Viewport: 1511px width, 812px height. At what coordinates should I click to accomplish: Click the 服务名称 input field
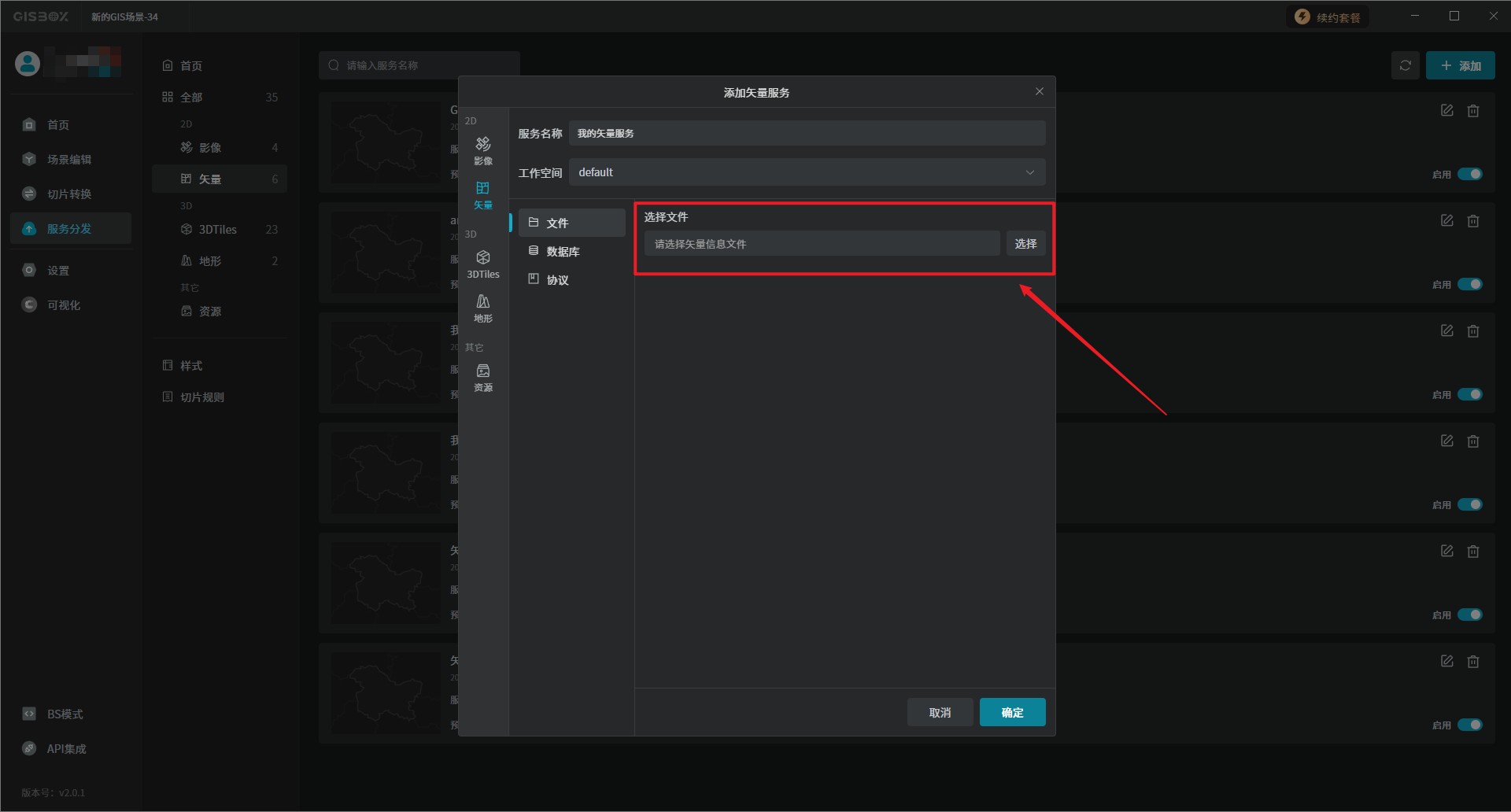point(807,134)
